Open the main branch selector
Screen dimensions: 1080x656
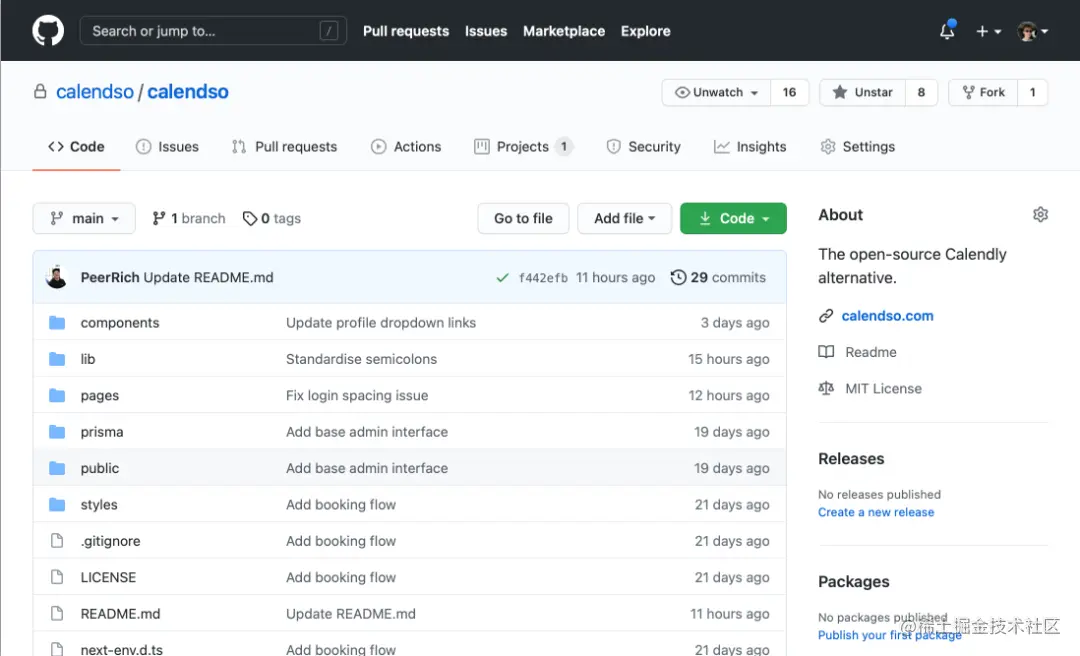pyautogui.click(x=84, y=218)
